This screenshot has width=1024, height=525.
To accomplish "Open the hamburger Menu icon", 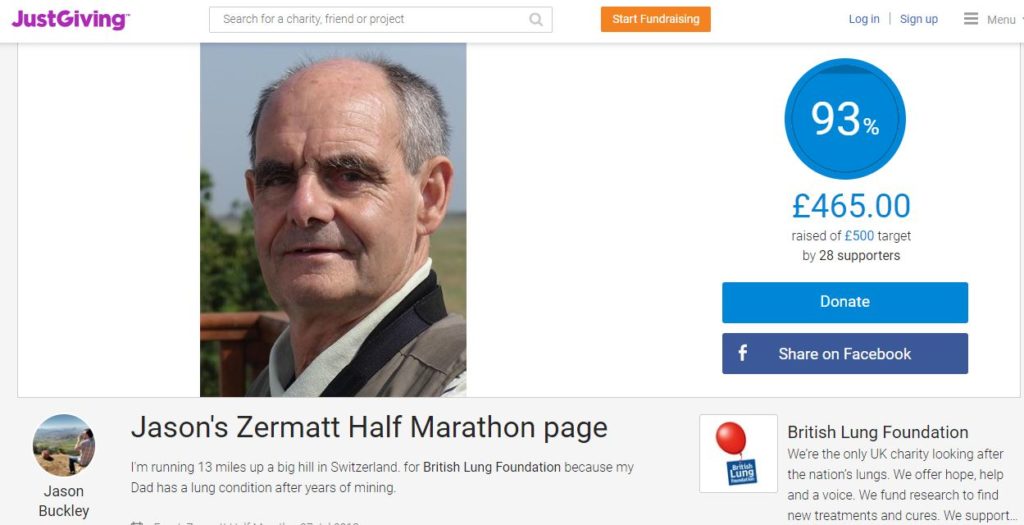I will click(971, 19).
